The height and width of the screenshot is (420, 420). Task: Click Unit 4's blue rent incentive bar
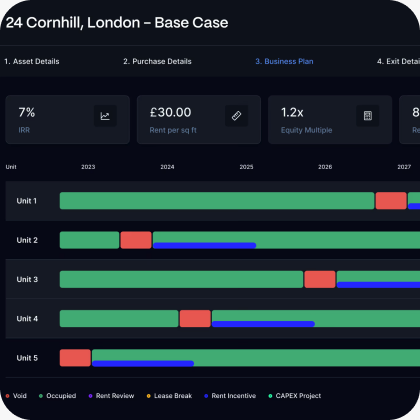[x=263, y=324]
